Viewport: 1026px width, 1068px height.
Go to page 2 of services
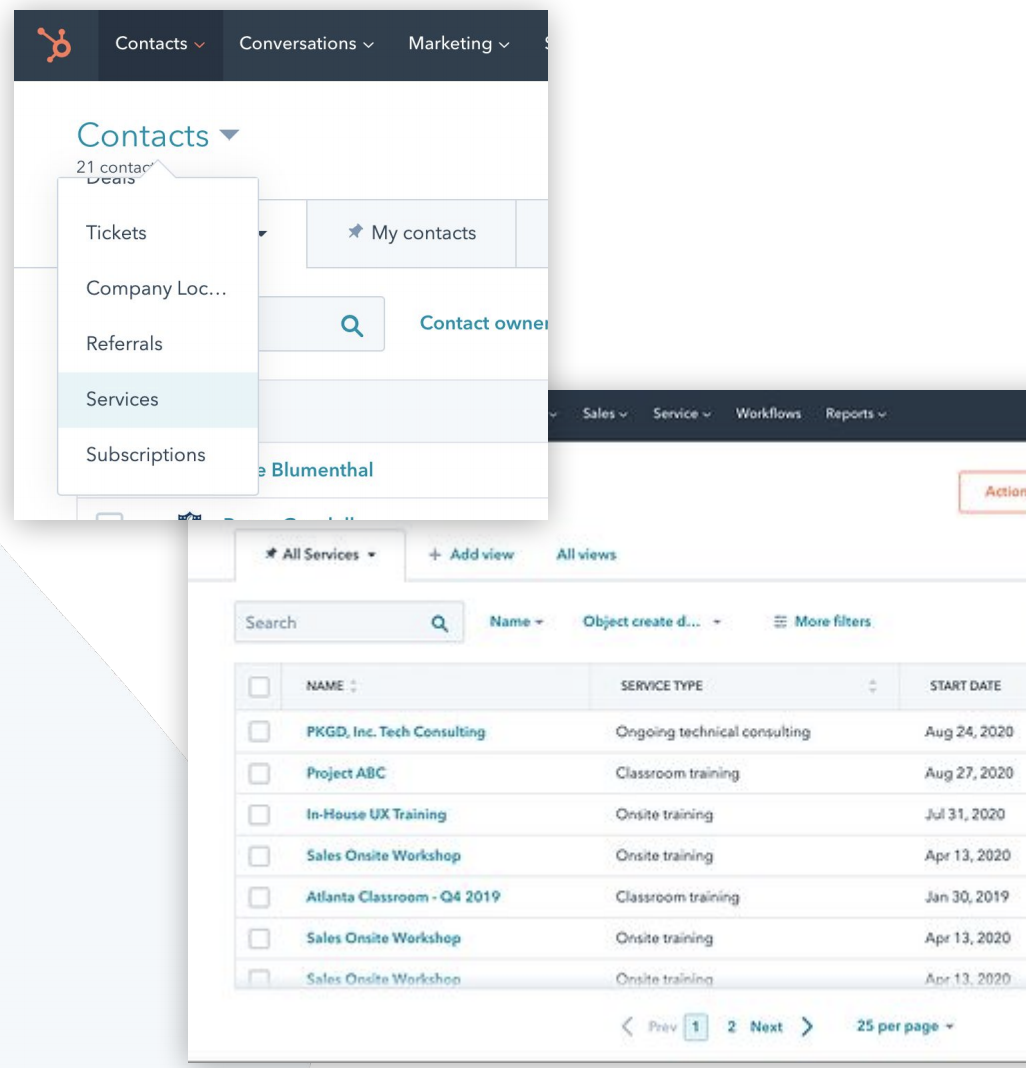pyautogui.click(x=731, y=1026)
